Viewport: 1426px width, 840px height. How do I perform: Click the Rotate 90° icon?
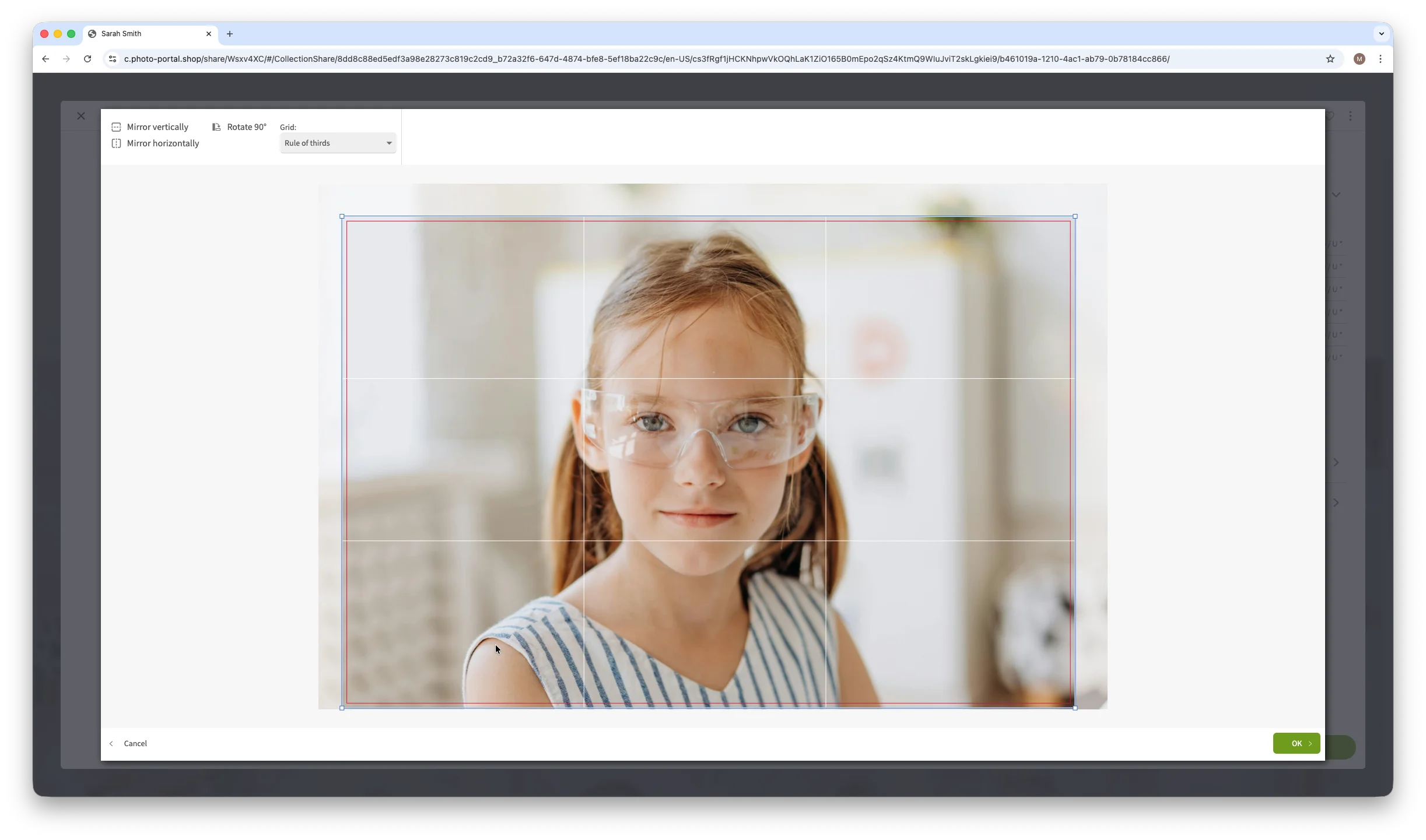(216, 127)
